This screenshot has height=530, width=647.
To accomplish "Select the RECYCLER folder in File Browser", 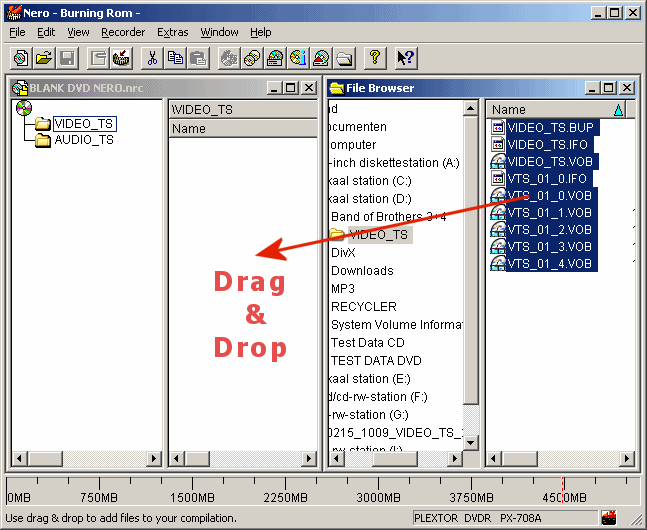I will [364, 307].
